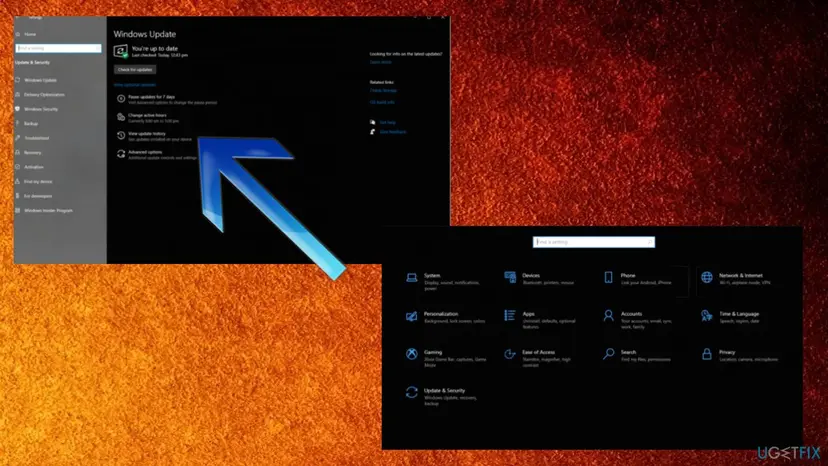Focus the sidebar Find a setting box
The height and width of the screenshot is (466, 828).
58,48
